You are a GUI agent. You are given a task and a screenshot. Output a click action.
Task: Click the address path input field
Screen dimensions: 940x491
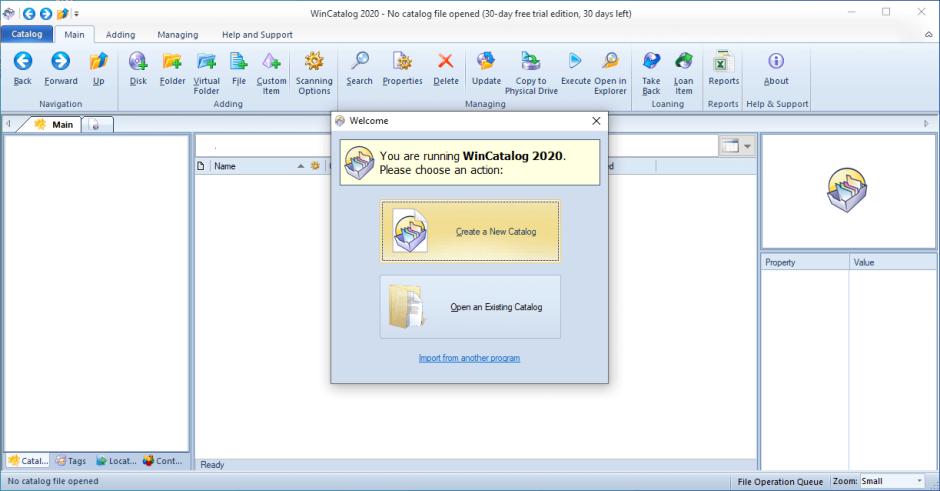[457, 146]
